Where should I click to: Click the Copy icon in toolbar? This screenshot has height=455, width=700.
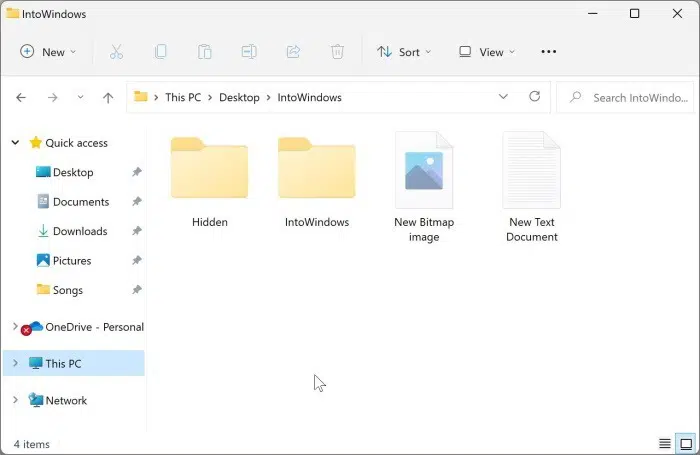(160, 52)
